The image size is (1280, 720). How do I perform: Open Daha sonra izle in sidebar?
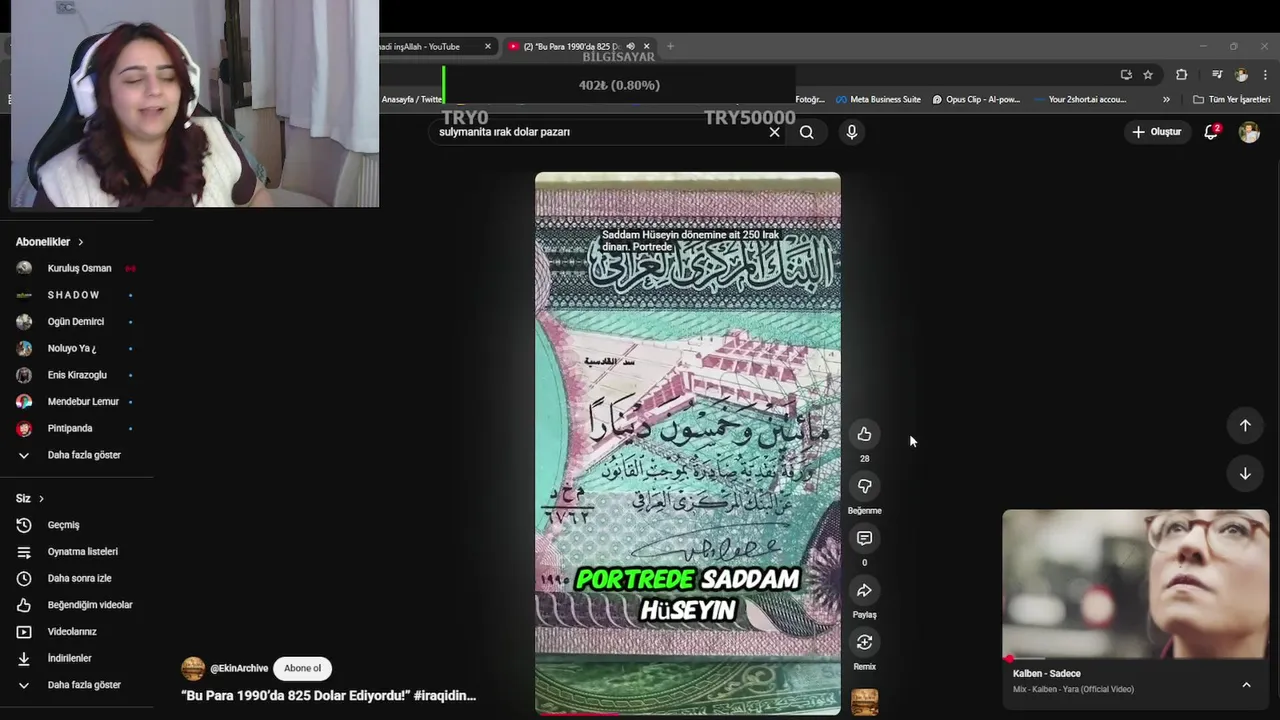(78, 578)
